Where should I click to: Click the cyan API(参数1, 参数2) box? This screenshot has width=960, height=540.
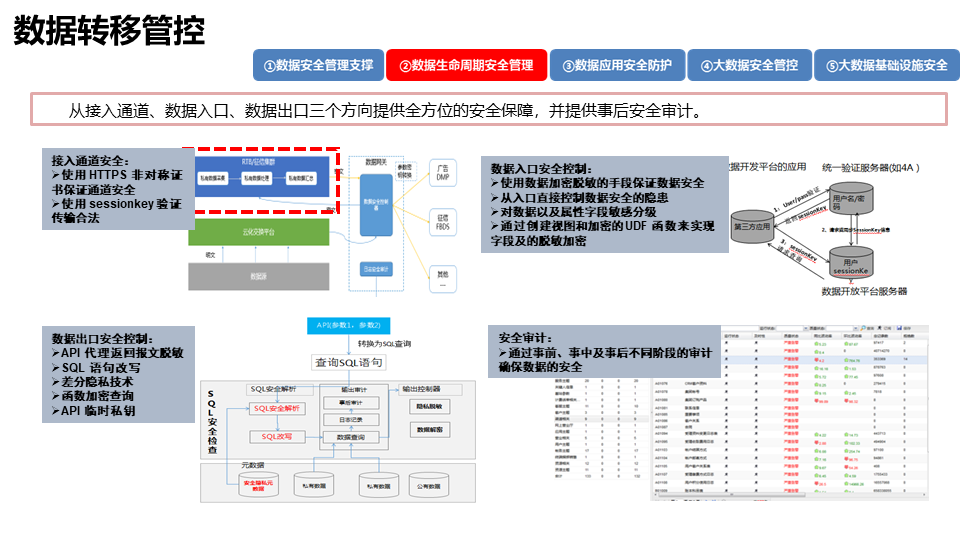point(348,325)
